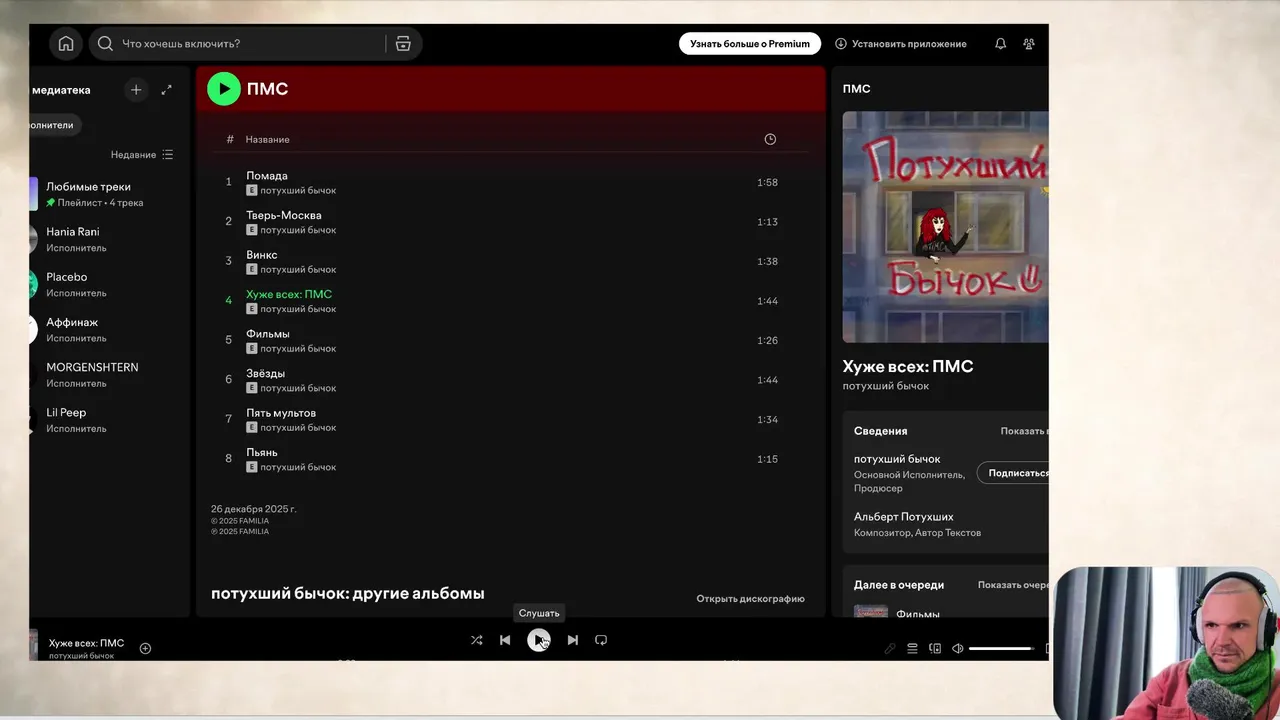Open потухший бычок: другие альбомы heading
Viewport: 1280px width, 720px height.
pos(347,593)
